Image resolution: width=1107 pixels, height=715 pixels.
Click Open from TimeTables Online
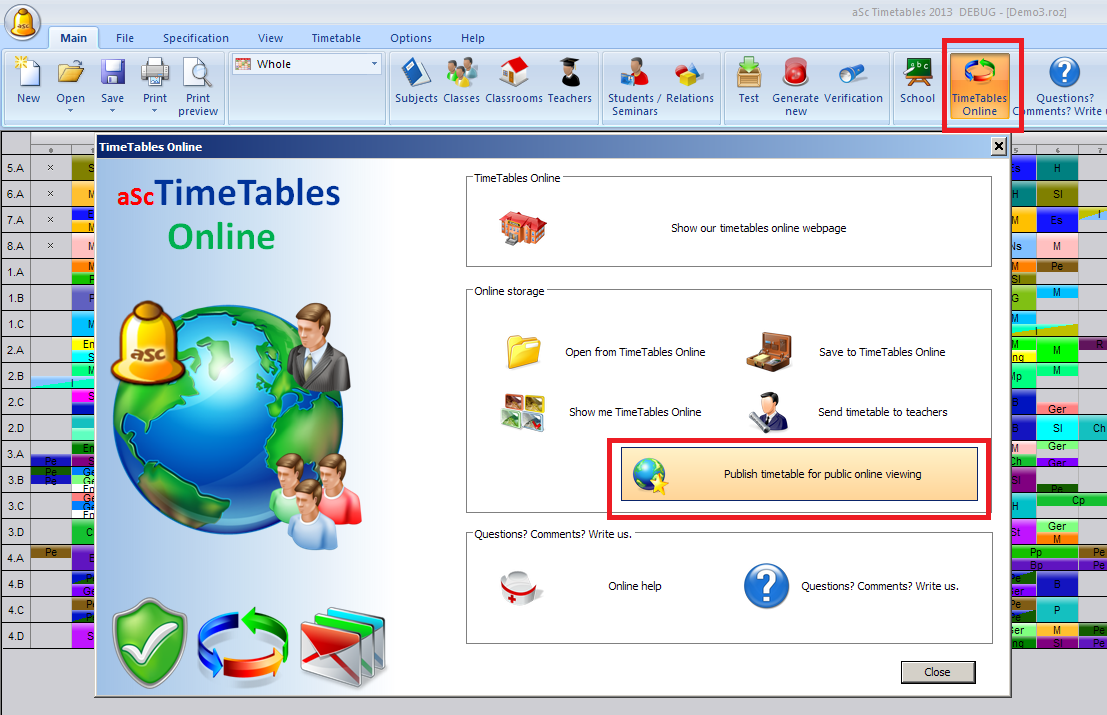tap(635, 352)
